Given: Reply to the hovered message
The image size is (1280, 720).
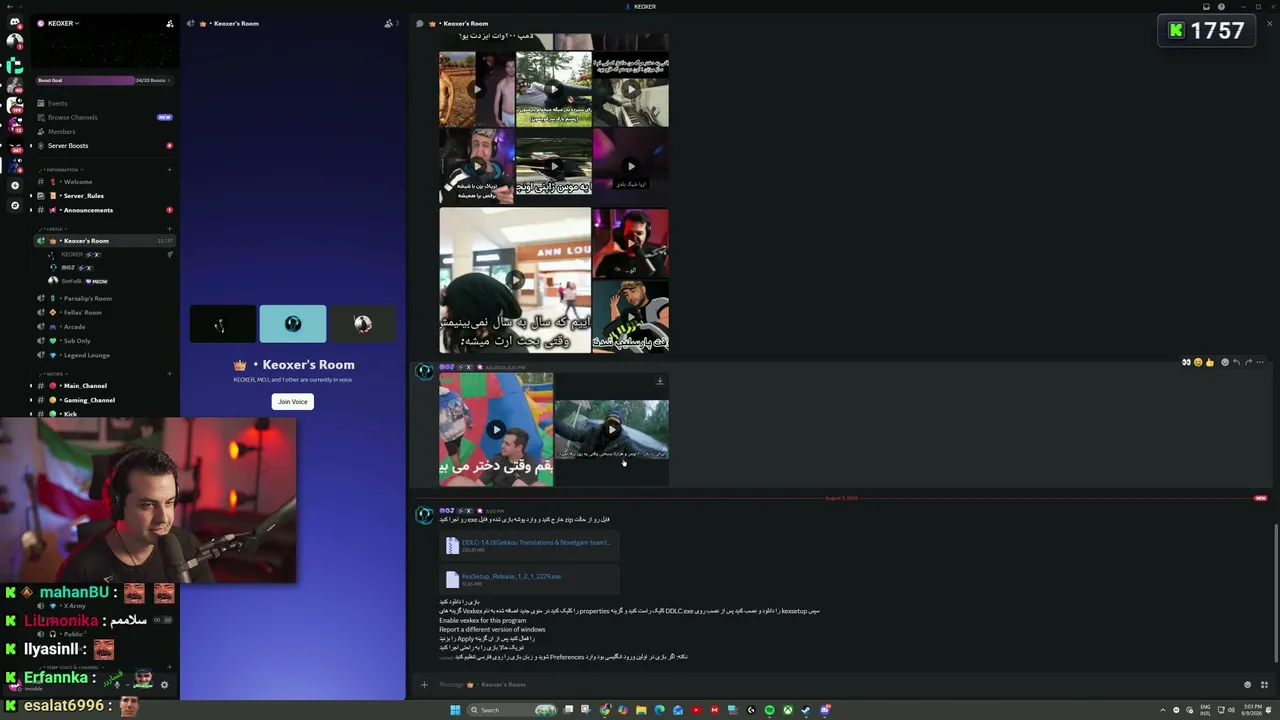Looking at the screenshot, I should tap(1237, 362).
